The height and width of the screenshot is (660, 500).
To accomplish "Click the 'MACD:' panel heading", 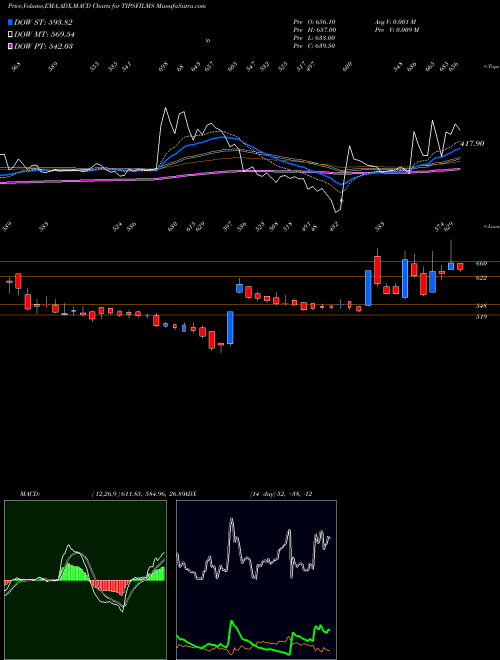I will click(x=30, y=494).
